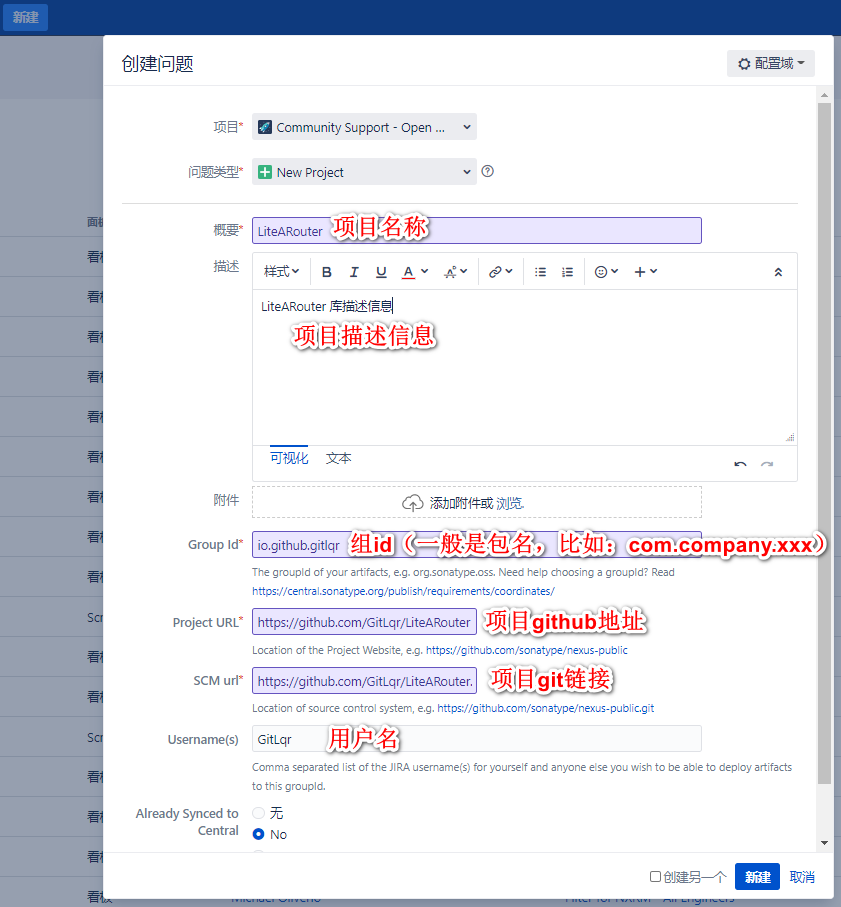Focus the Group Id input field

(x=477, y=545)
